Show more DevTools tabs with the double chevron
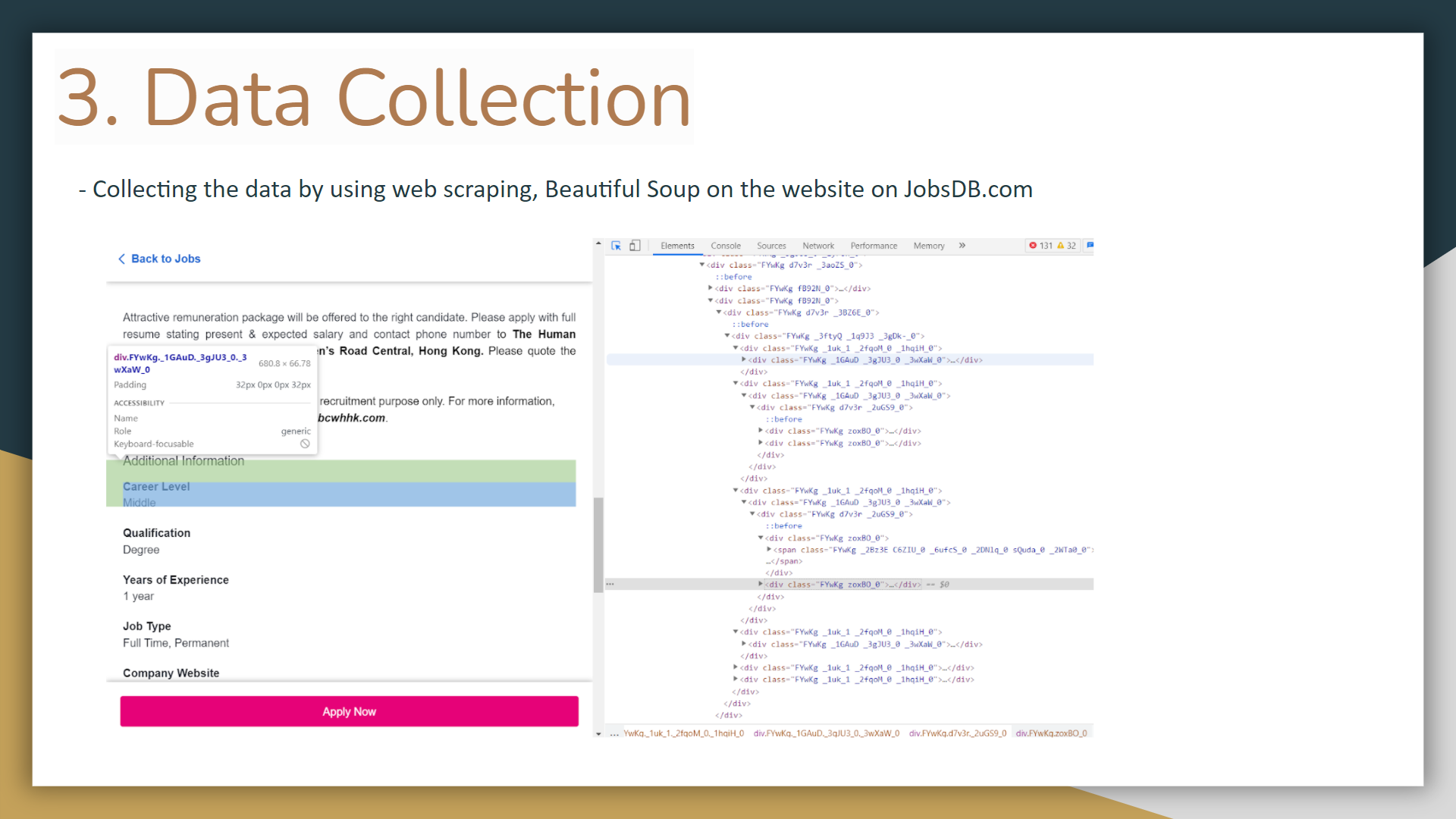This screenshot has width=1456, height=819. [x=962, y=246]
